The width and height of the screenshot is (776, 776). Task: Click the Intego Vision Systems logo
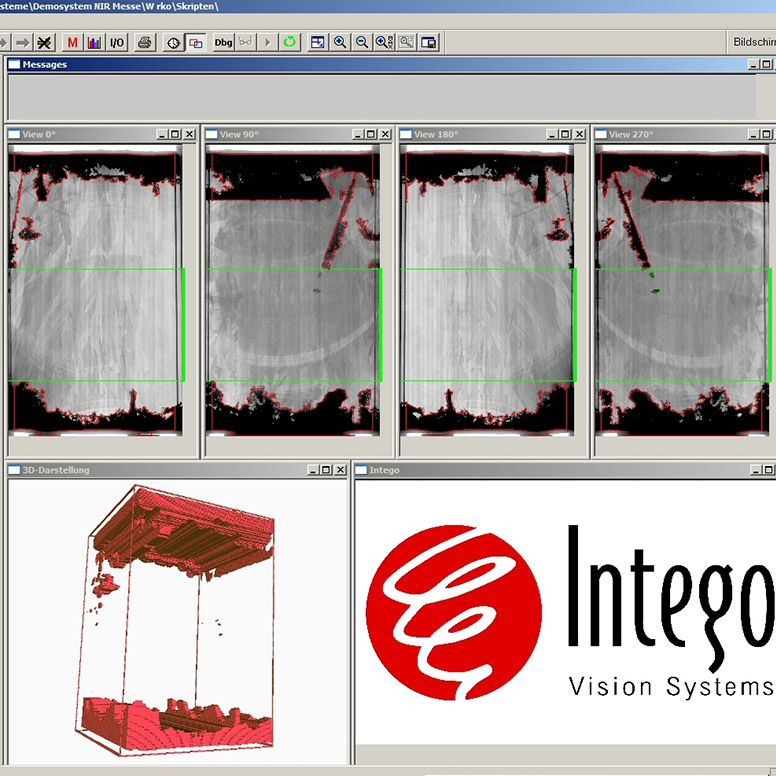coord(570,613)
